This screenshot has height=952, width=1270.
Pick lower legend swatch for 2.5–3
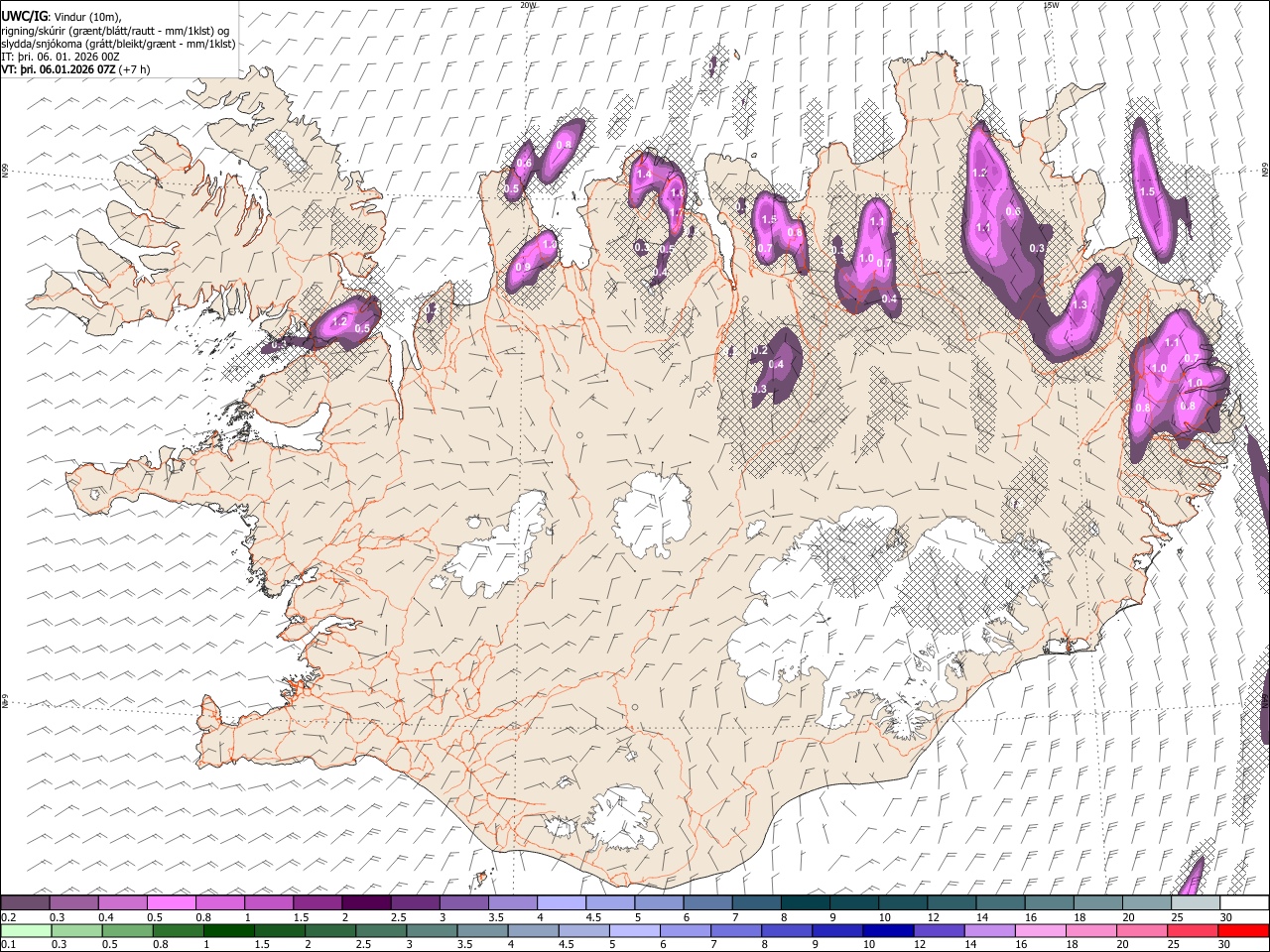click(x=381, y=930)
